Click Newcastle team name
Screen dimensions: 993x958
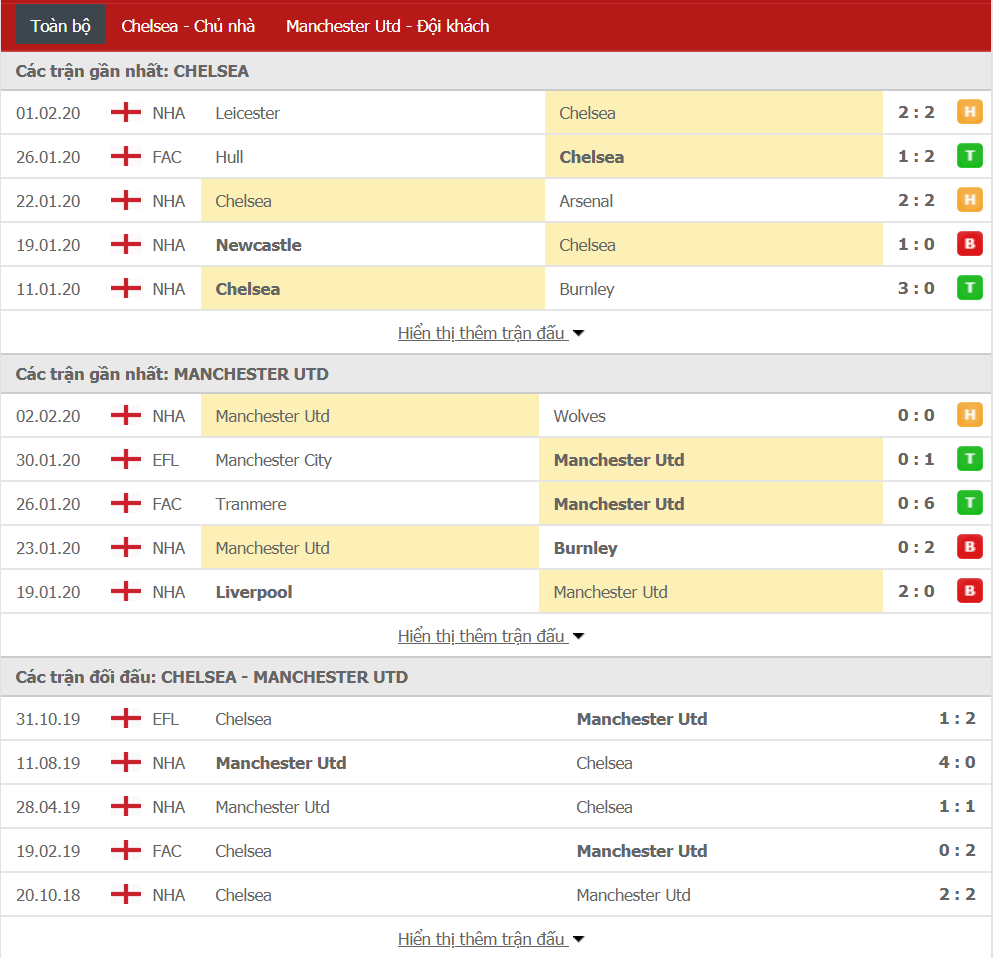258,245
